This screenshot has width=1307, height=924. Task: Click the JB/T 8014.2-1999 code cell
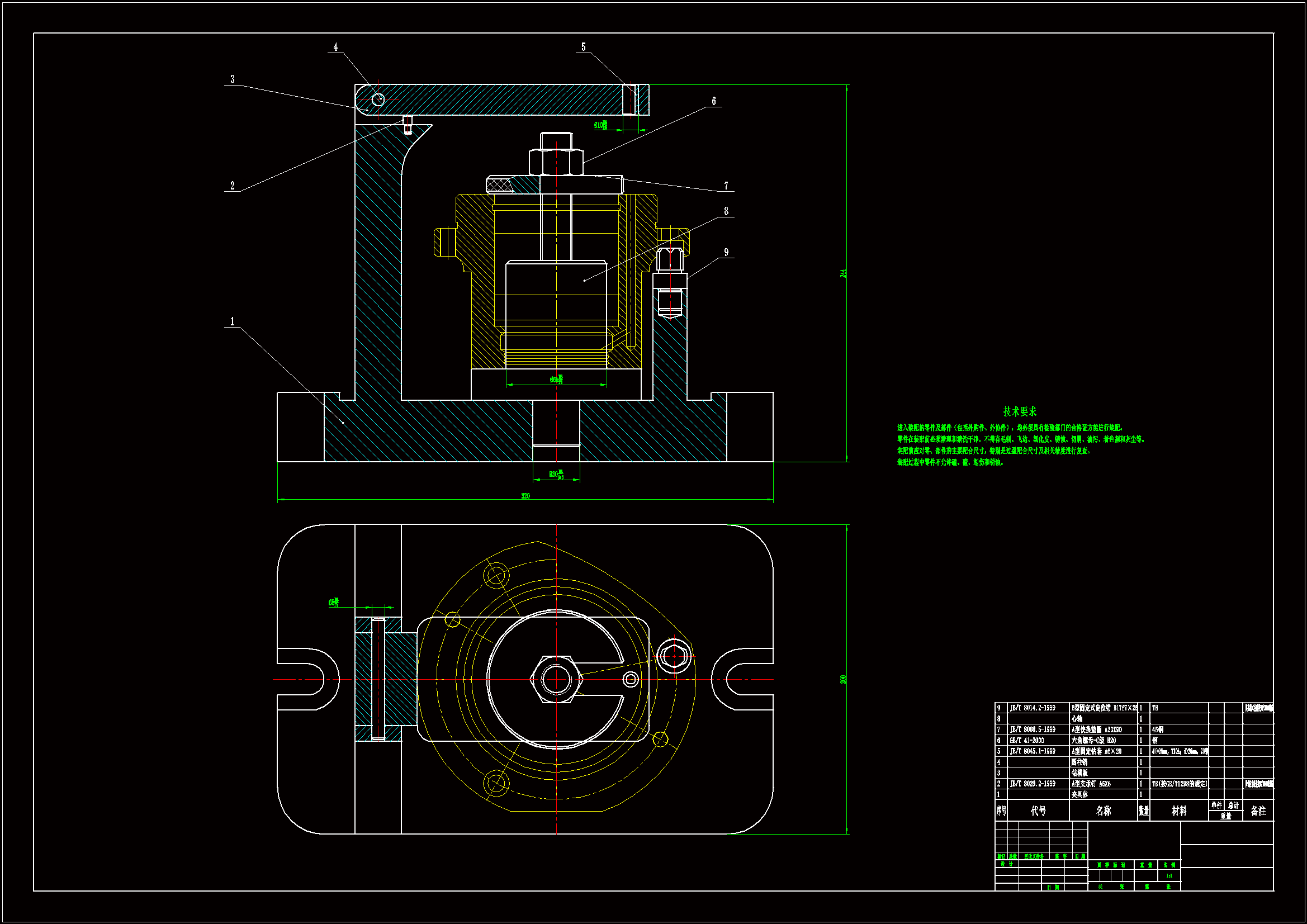1033,708
